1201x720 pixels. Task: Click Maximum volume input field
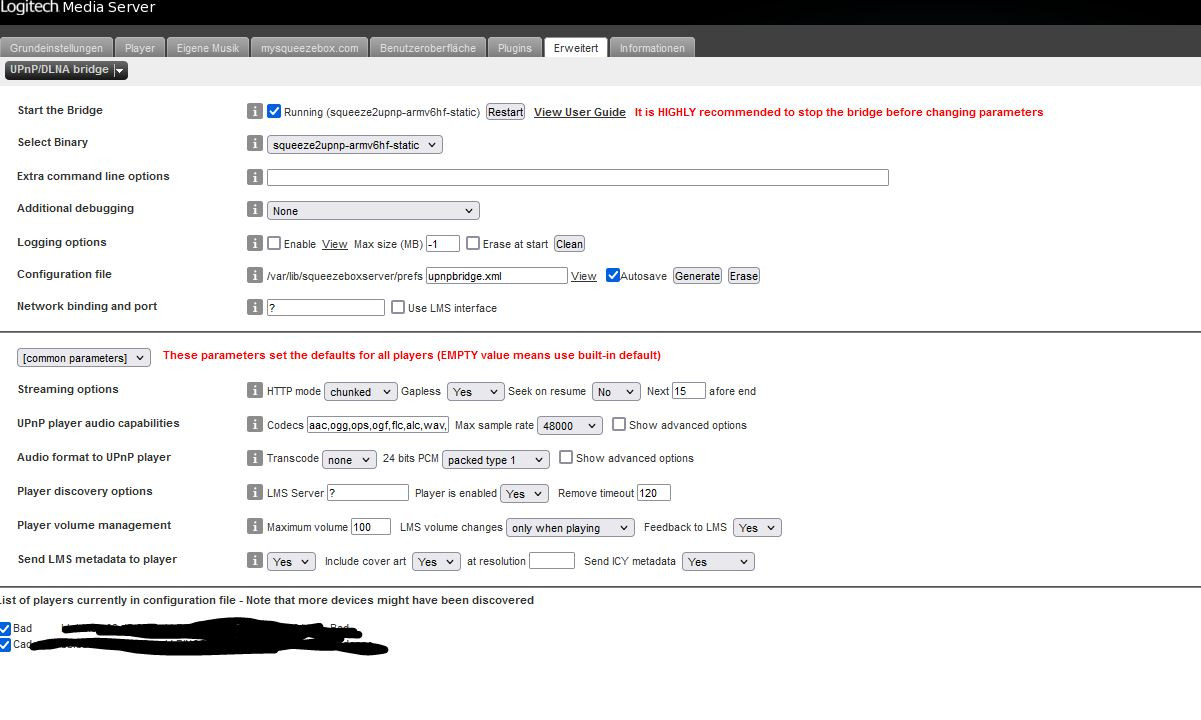point(371,527)
